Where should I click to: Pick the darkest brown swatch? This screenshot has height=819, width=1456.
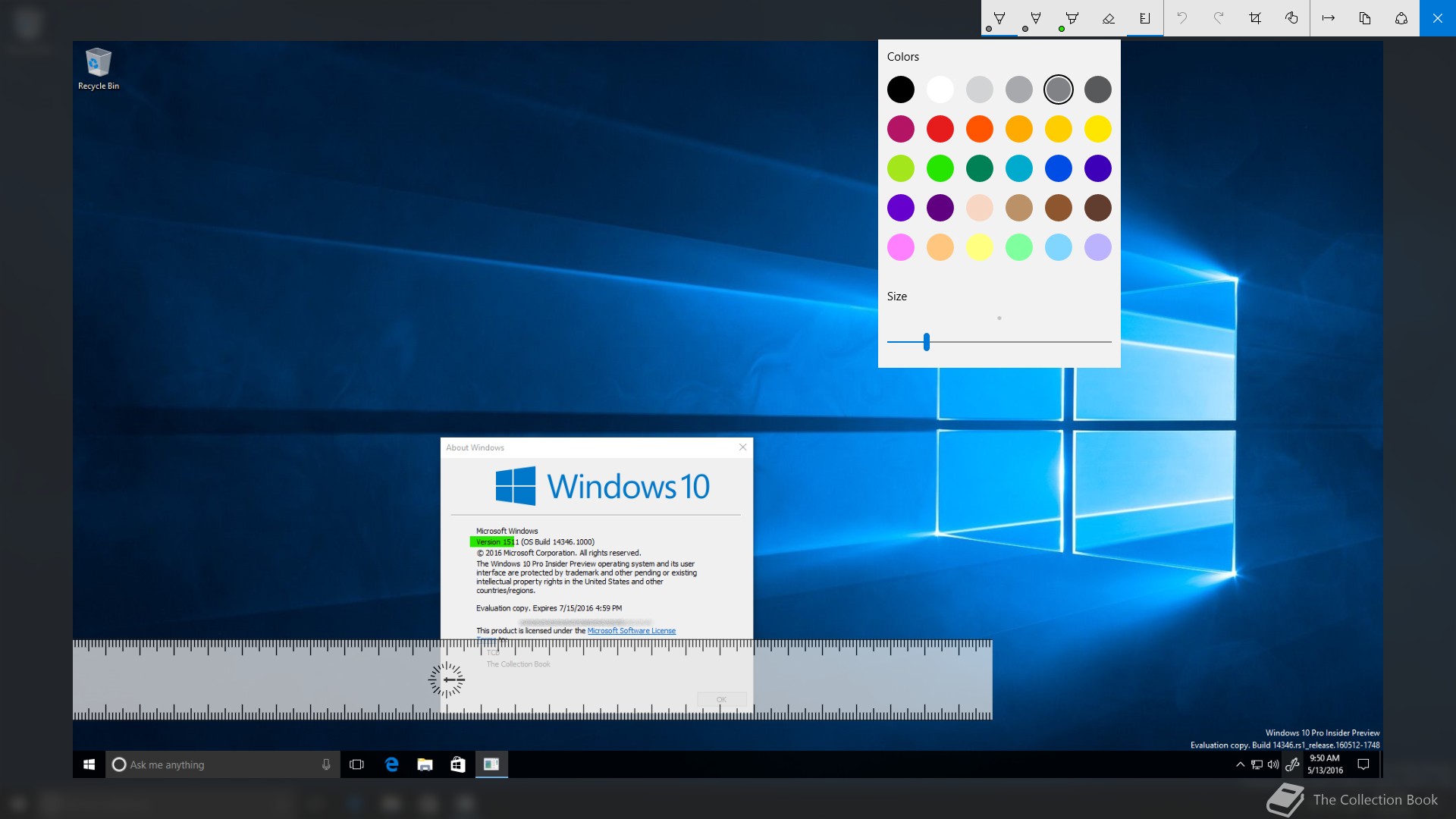[1098, 208]
